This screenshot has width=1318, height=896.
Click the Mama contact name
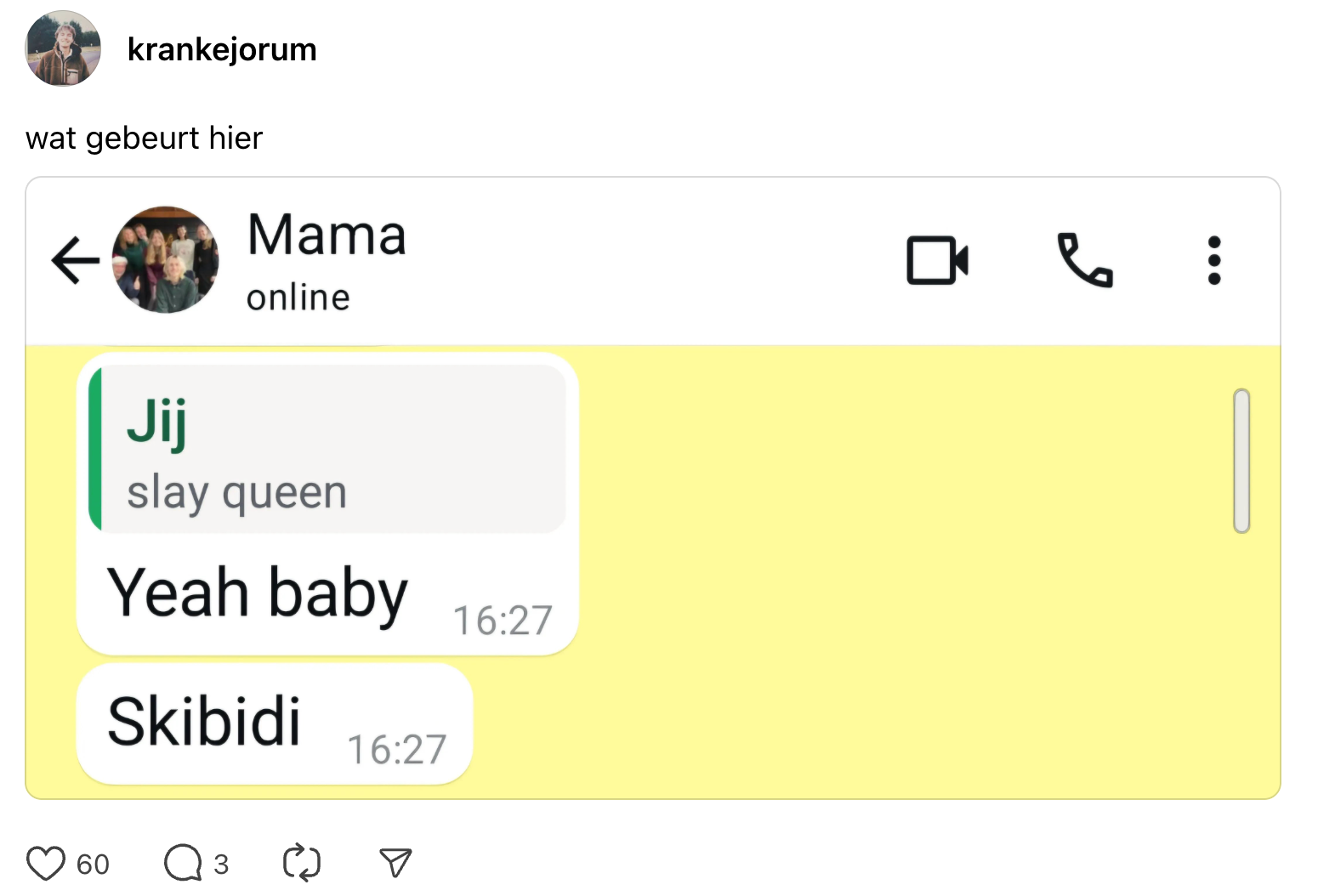327,235
